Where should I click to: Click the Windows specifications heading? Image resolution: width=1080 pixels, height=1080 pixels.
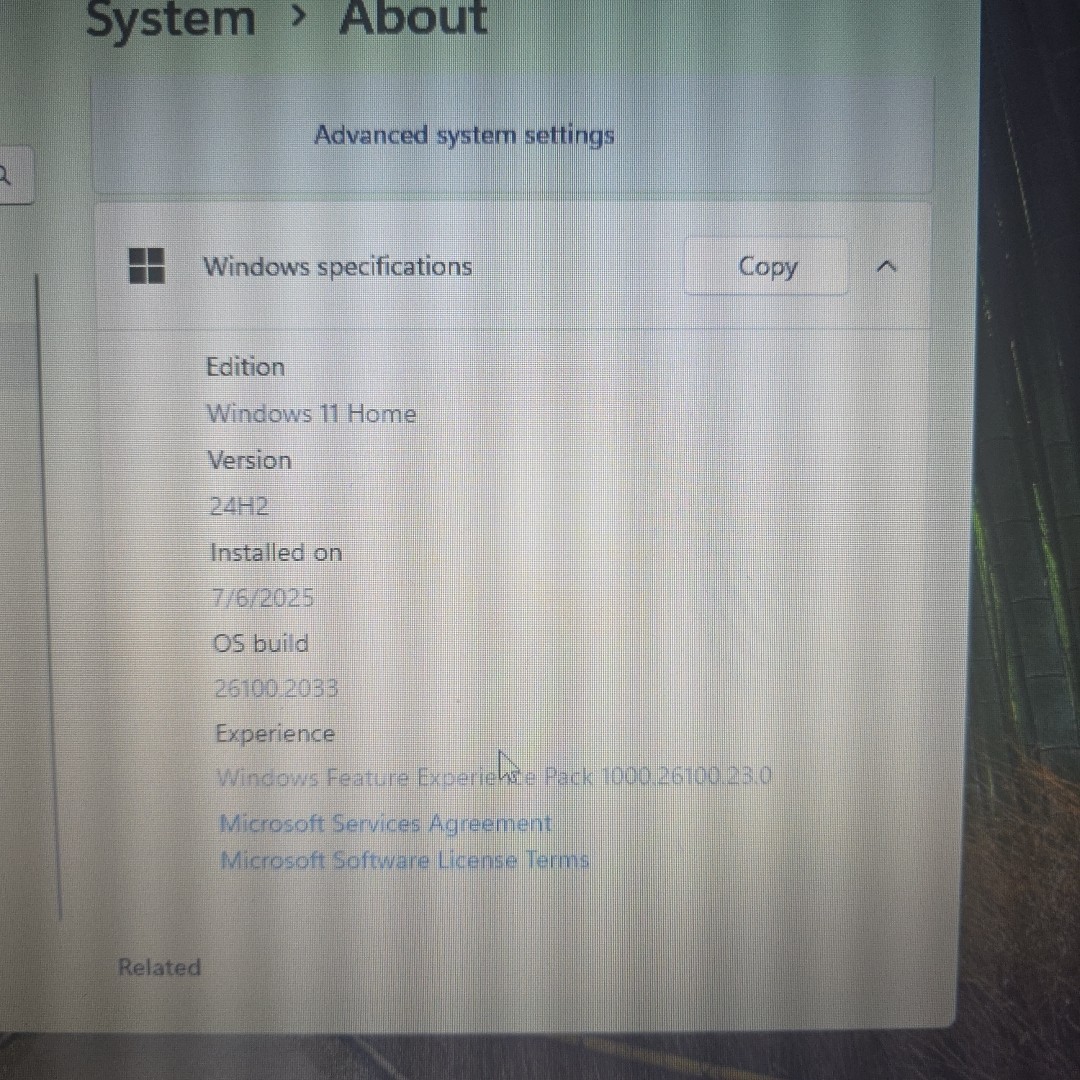click(338, 267)
